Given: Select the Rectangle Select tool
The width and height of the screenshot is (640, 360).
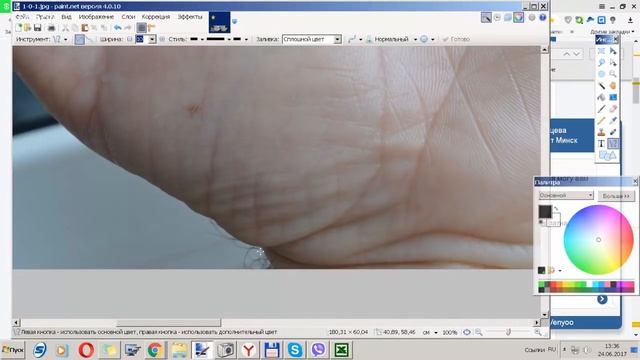Looking at the screenshot, I should click(x=601, y=51).
